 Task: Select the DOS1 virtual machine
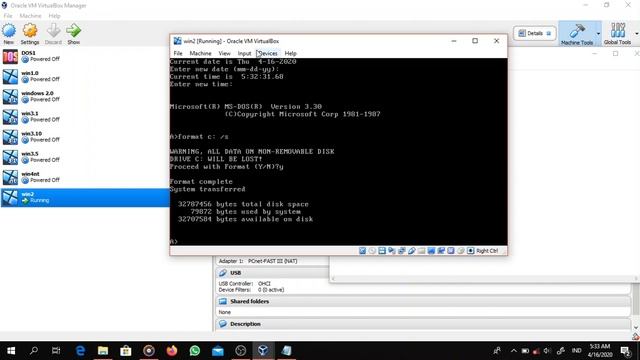(84, 56)
